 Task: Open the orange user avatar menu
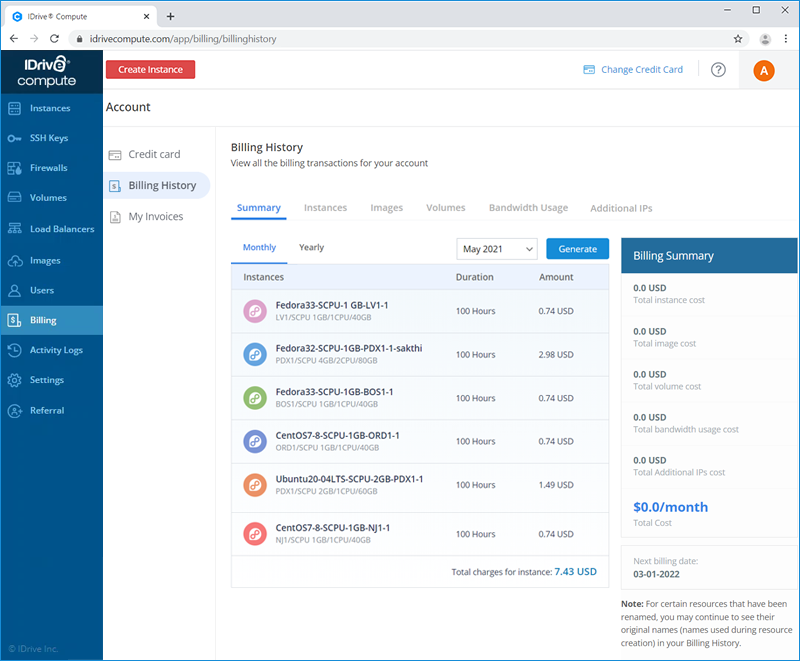click(764, 70)
